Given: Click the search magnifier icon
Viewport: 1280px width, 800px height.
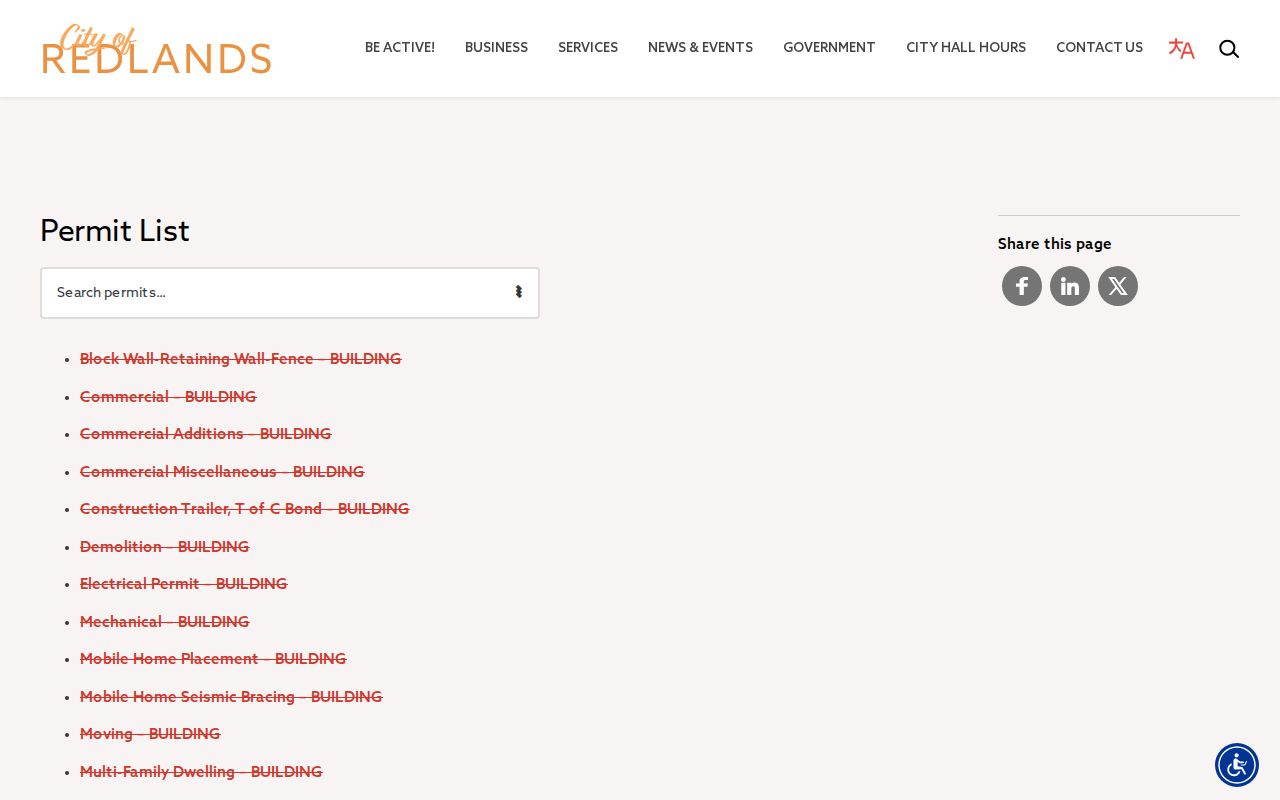Looking at the screenshot, I should [1229, 48].
